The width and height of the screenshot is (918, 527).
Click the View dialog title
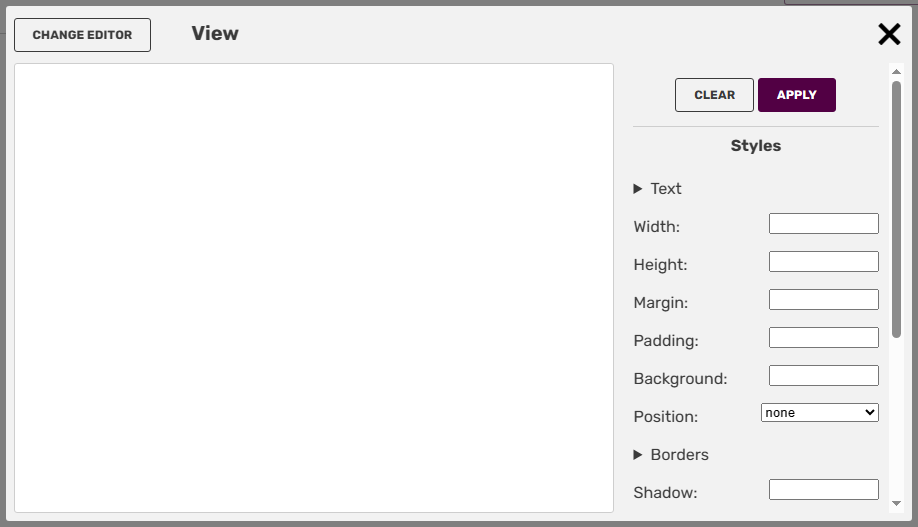coord(215,34)
